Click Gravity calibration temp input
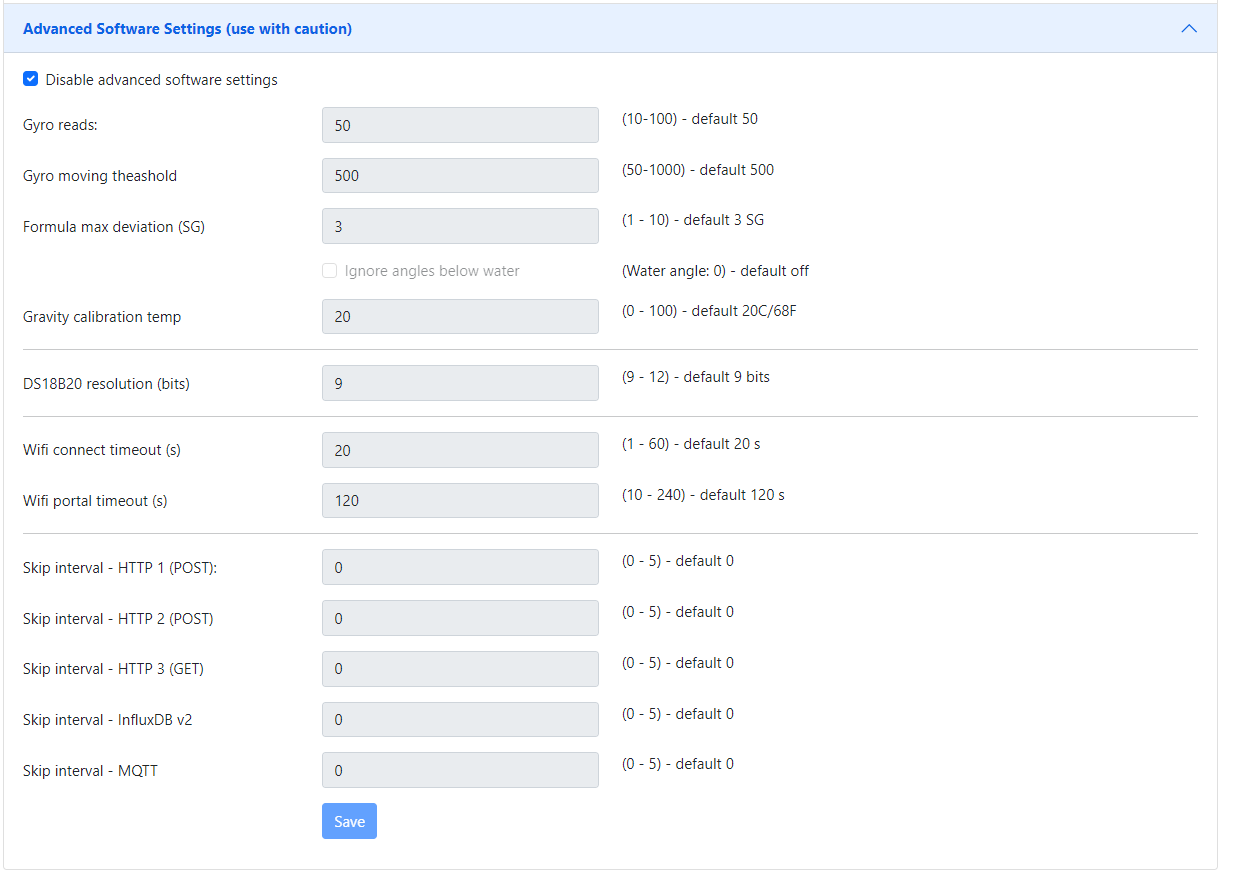This screenshot has height=877, width=1233. tap(460, 317)
